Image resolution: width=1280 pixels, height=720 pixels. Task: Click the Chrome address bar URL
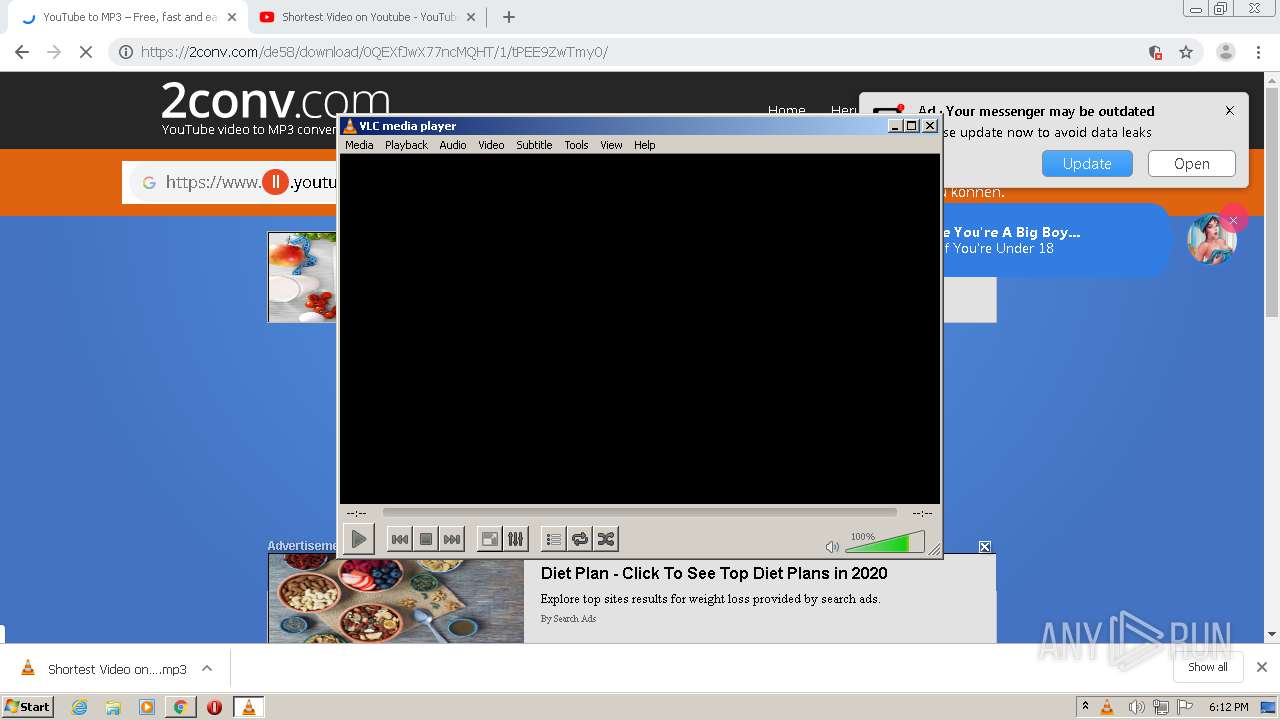click(374, 52)
